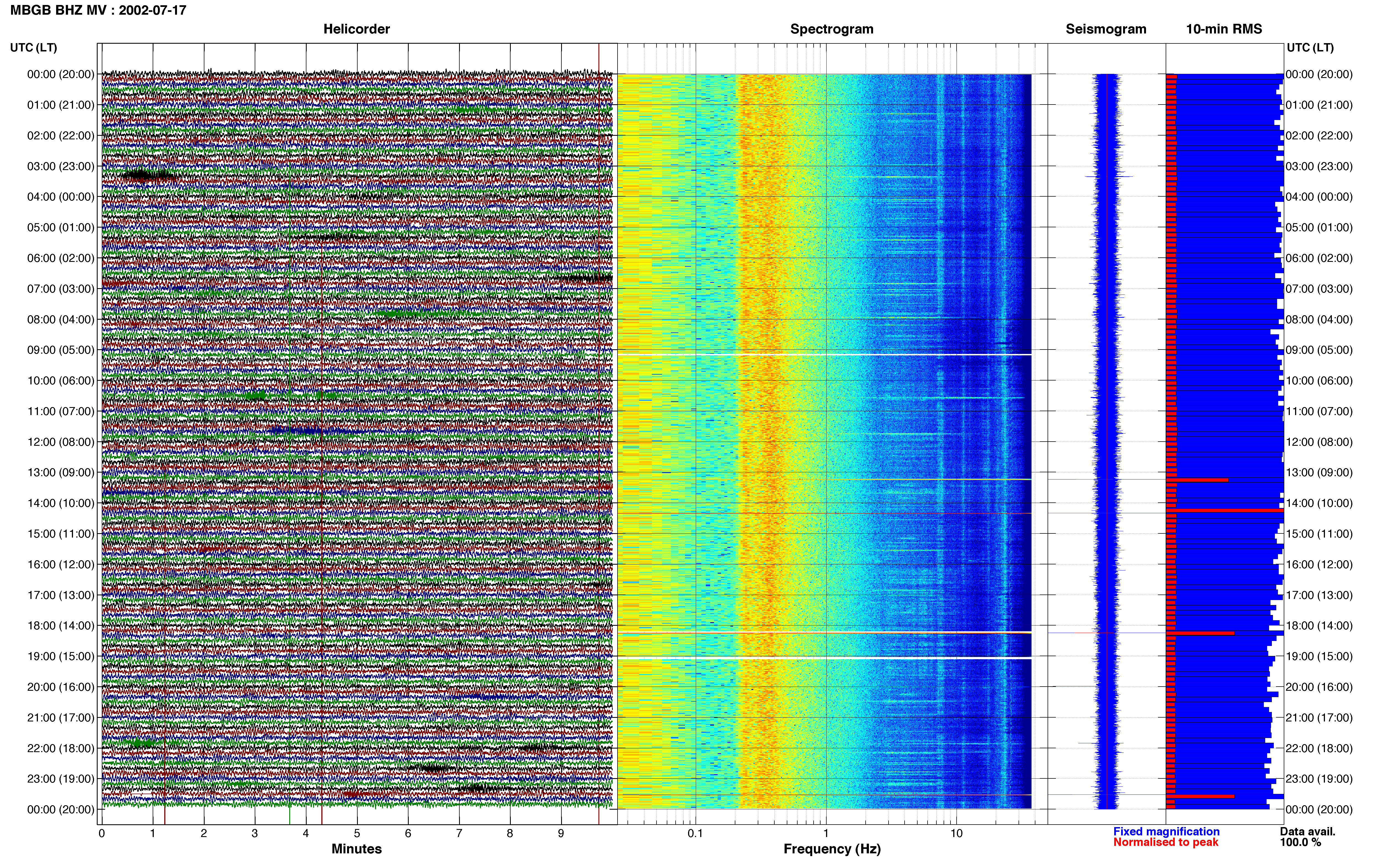
Task: Click the red RMS spike bar before 00:00 end
Action: 1200,796
